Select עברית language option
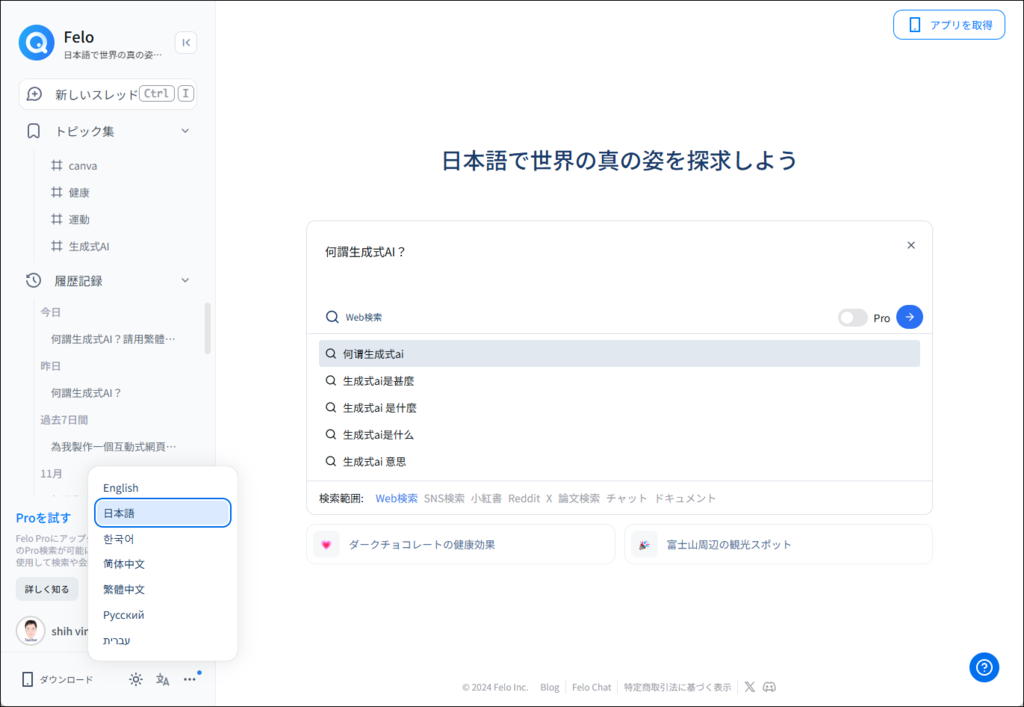This screenshot has height=707, width=1024. pos(163,640)
